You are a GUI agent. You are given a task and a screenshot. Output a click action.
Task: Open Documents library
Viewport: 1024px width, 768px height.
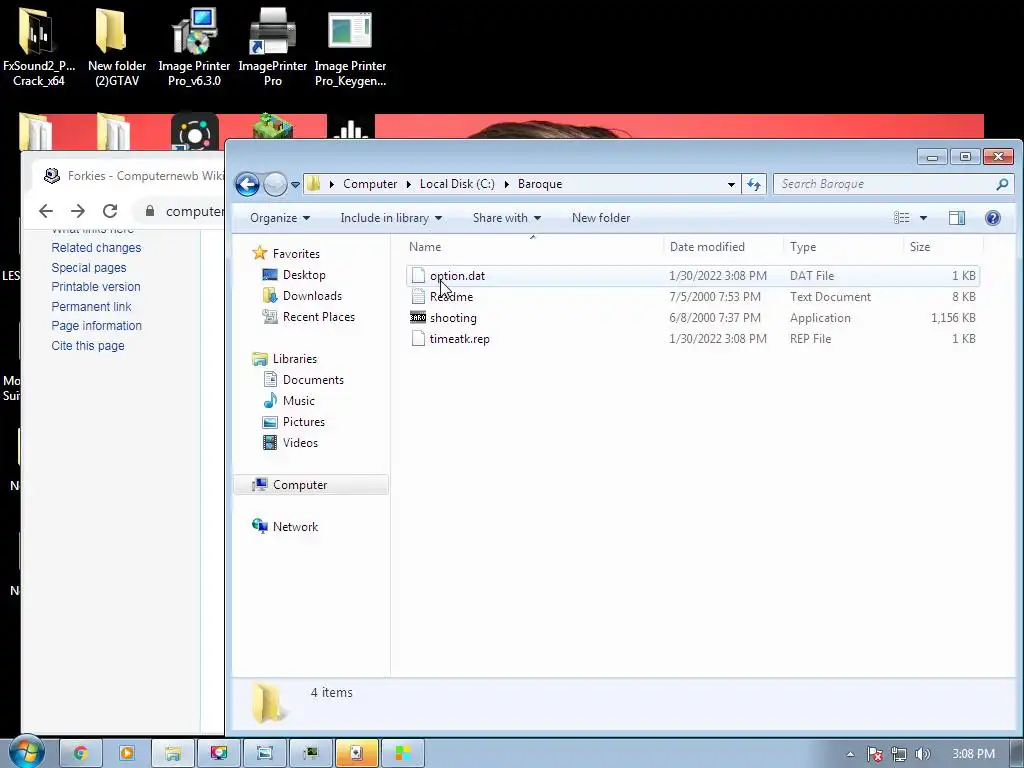coord(313,379)
